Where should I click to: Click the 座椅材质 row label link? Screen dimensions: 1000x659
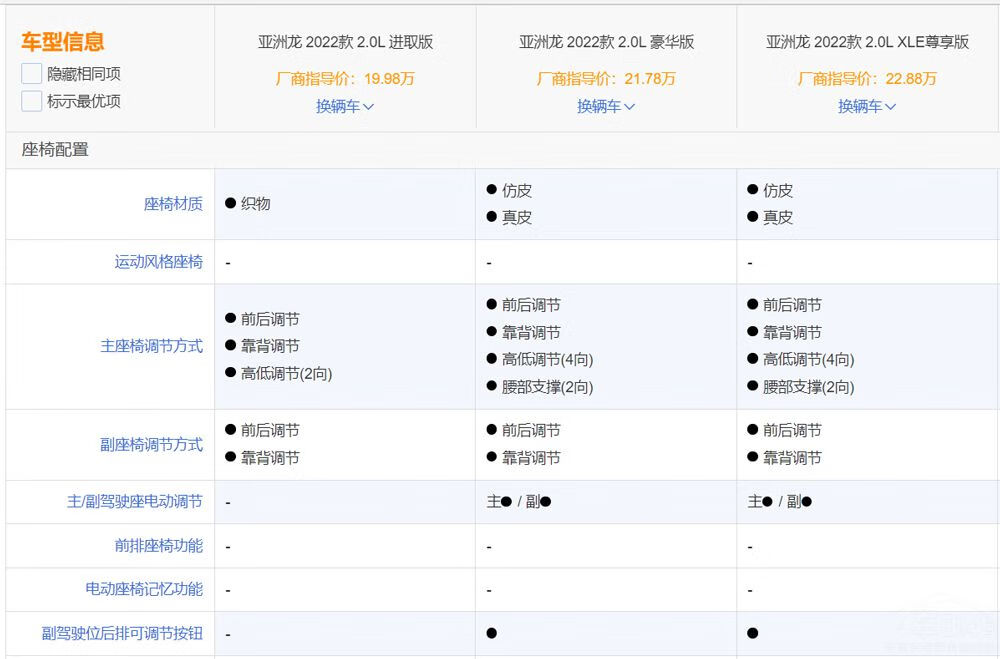pos(172,204)
